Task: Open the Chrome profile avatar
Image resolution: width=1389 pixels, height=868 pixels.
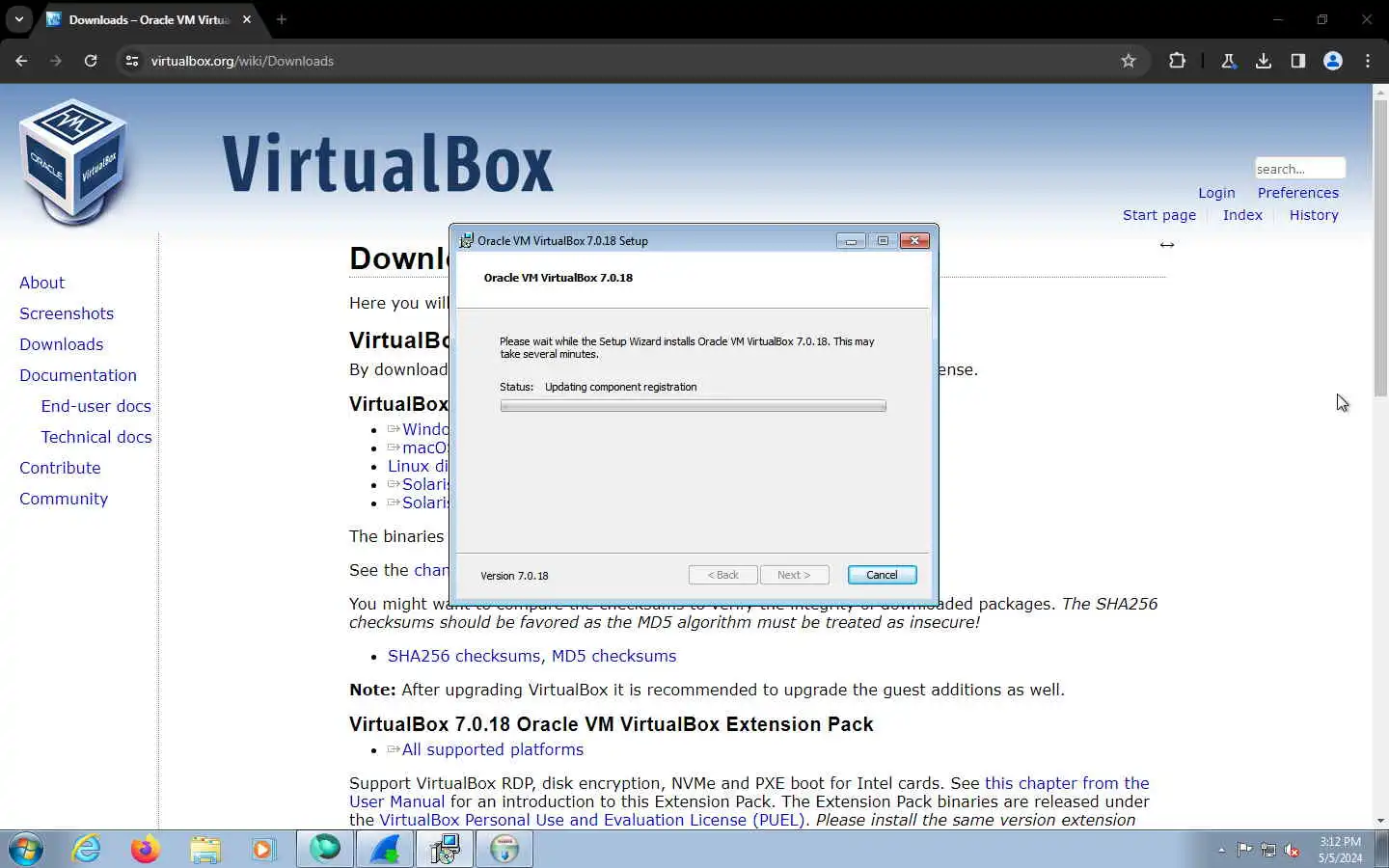Action: (x=1333, y=61)
